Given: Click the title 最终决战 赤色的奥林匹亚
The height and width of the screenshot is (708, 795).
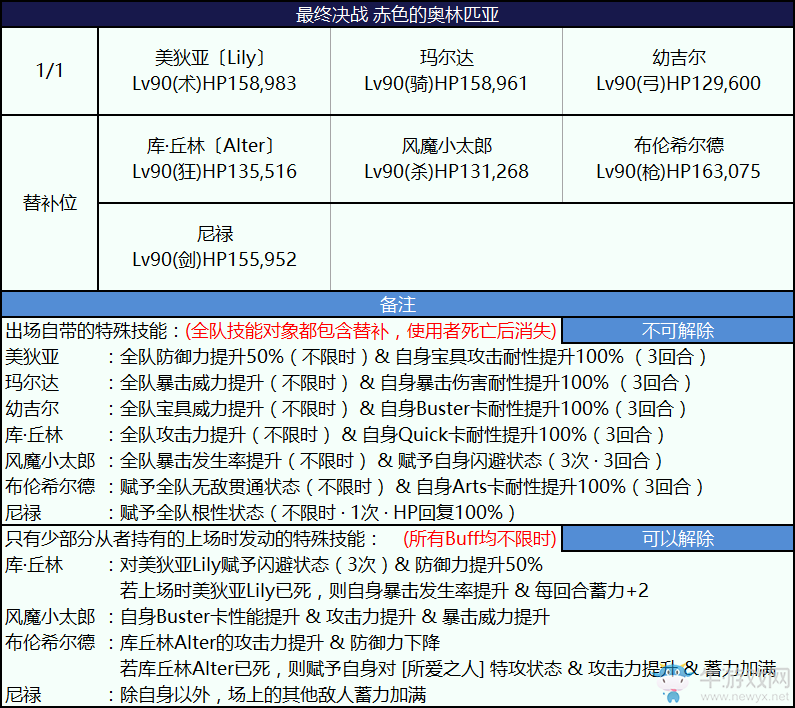Looking at the screenshot, I should point(398,14).
